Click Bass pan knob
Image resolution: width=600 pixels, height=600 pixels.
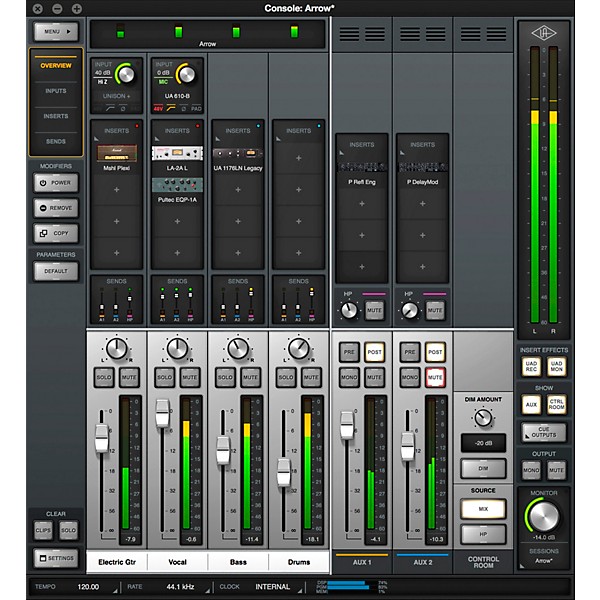pos(238,348)
